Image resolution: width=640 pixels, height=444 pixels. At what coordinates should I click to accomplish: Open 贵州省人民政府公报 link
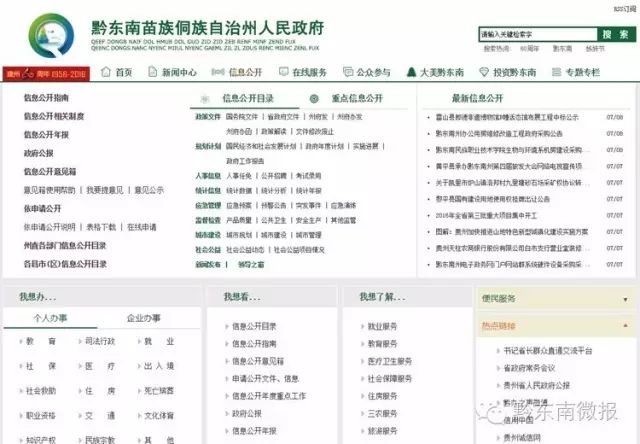[x=537, y=385]
